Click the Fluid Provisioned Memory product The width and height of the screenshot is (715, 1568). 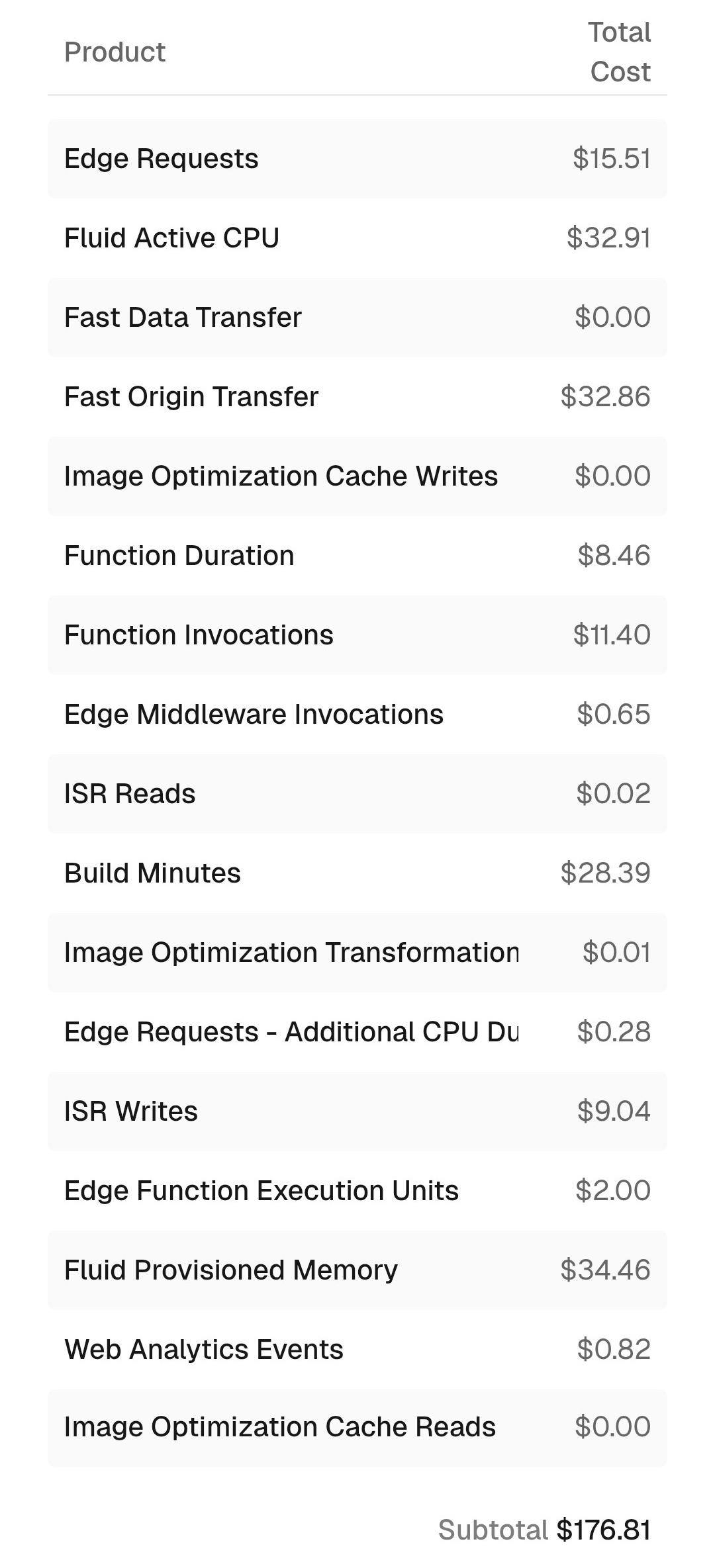231,1270
